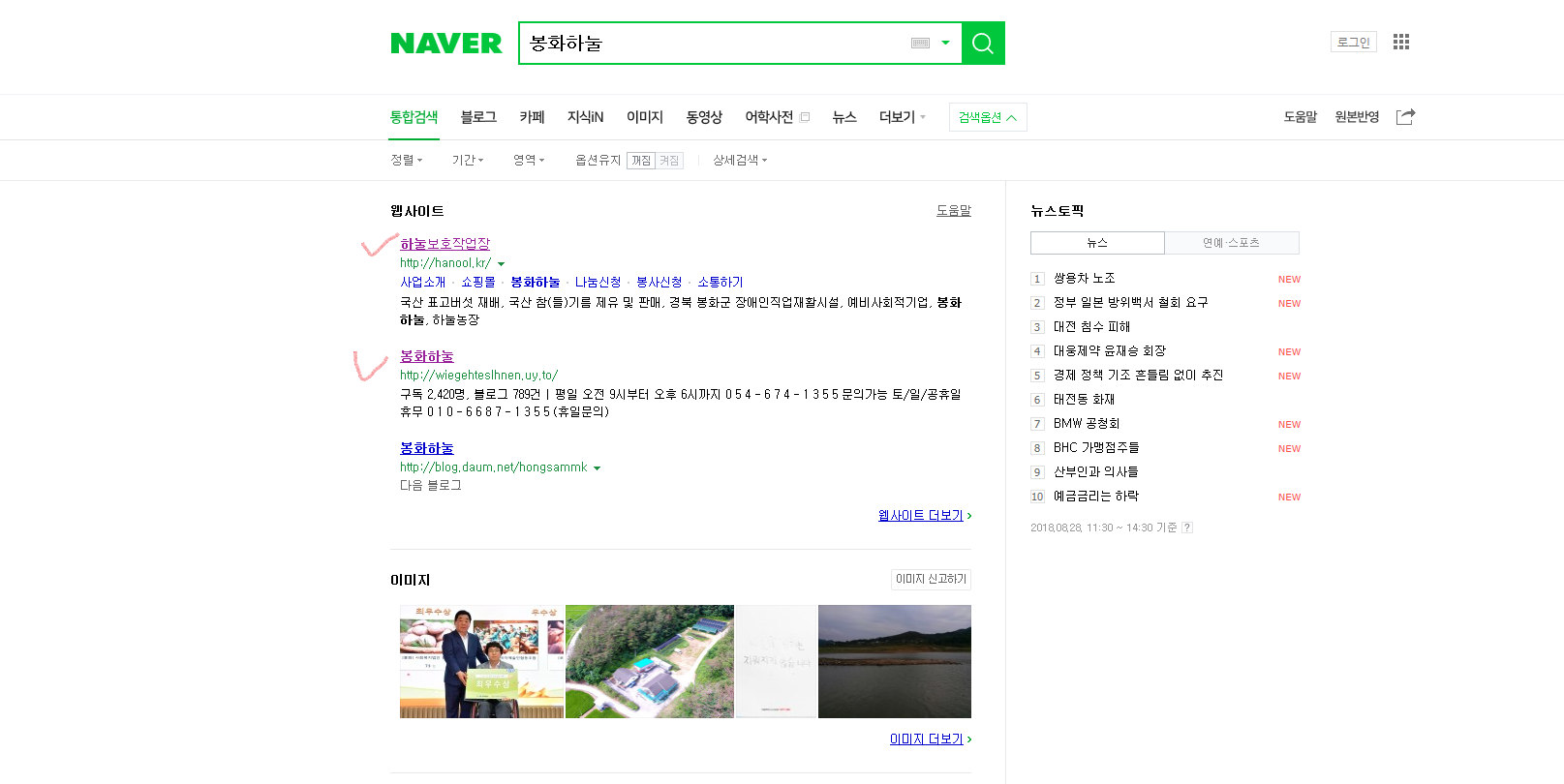This screenshot has width=1564, height=784.
Task: Click the NAVER logo
Action: point(446,44)
